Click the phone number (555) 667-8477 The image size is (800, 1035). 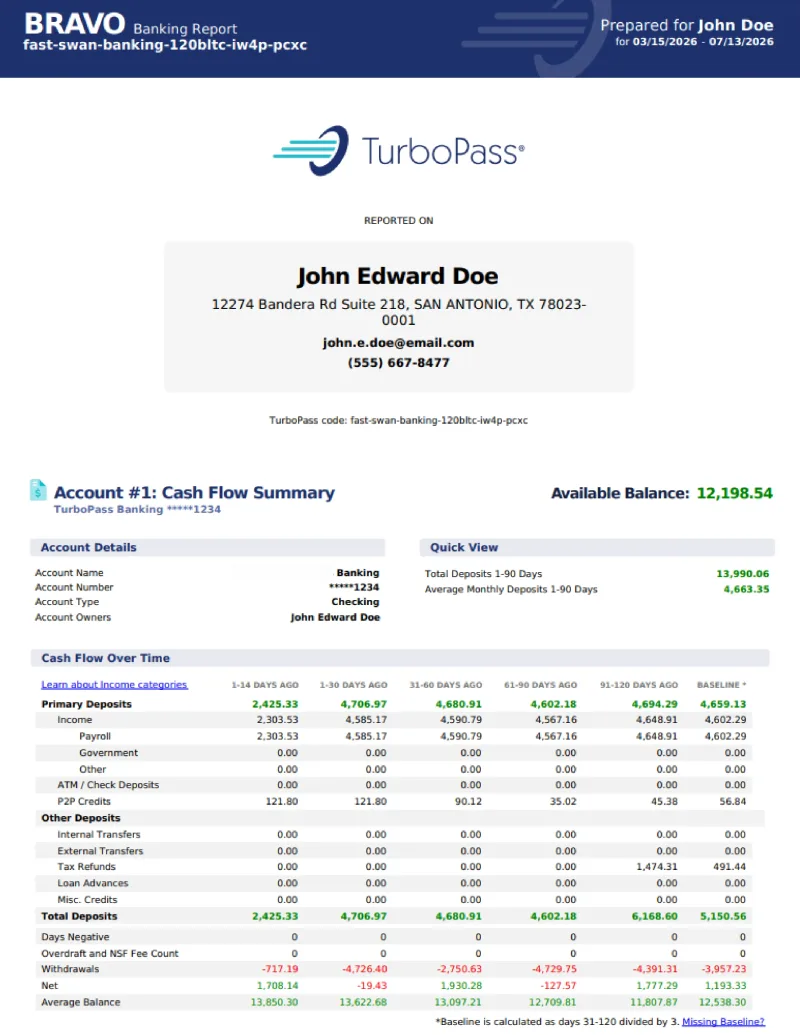(399, 362)
